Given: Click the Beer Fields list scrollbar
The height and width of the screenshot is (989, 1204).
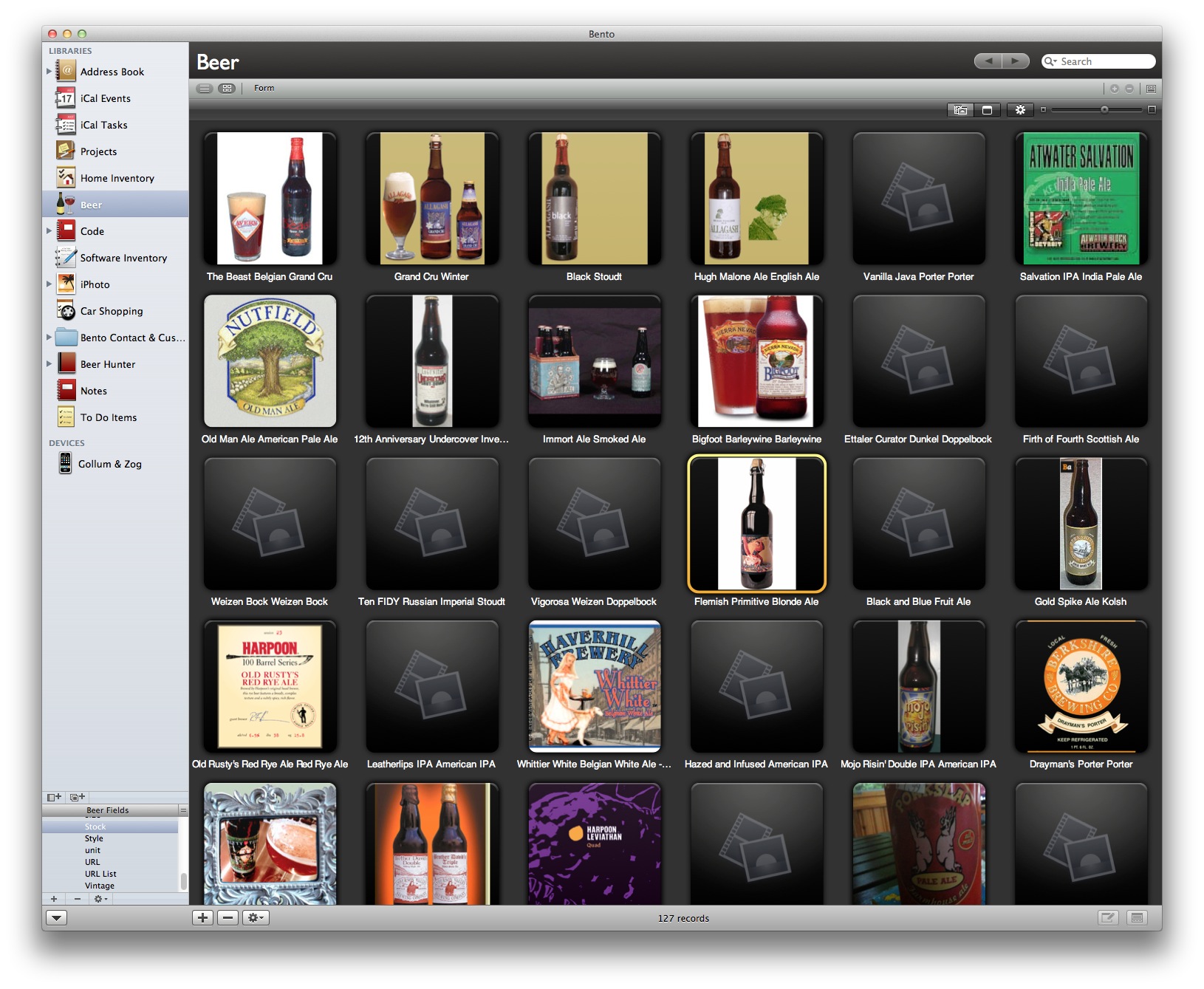Looking at the screenshot, I should [x=183, y=881].
